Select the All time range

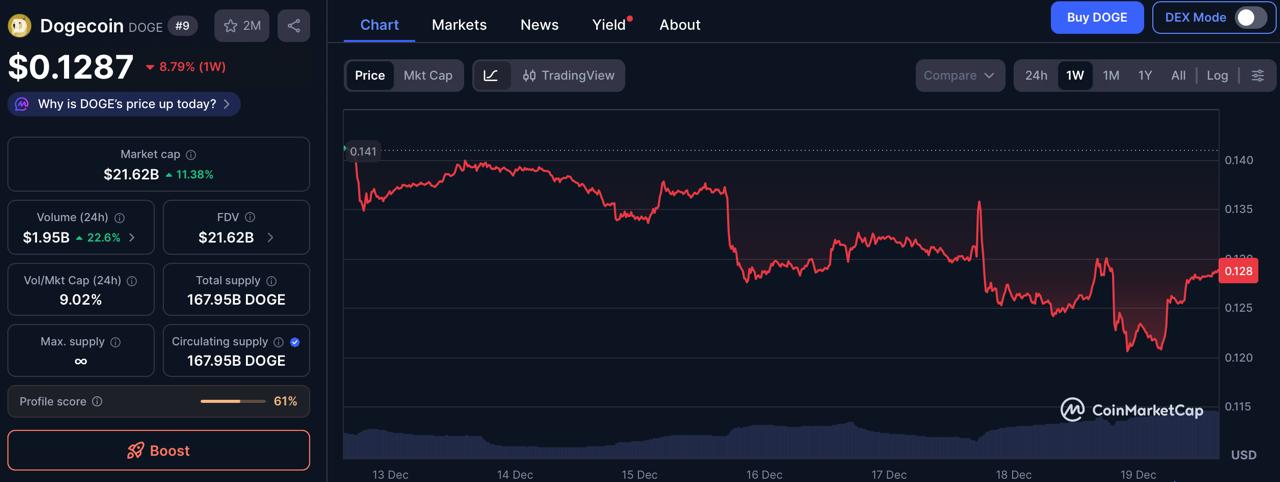coord(1179,75)
